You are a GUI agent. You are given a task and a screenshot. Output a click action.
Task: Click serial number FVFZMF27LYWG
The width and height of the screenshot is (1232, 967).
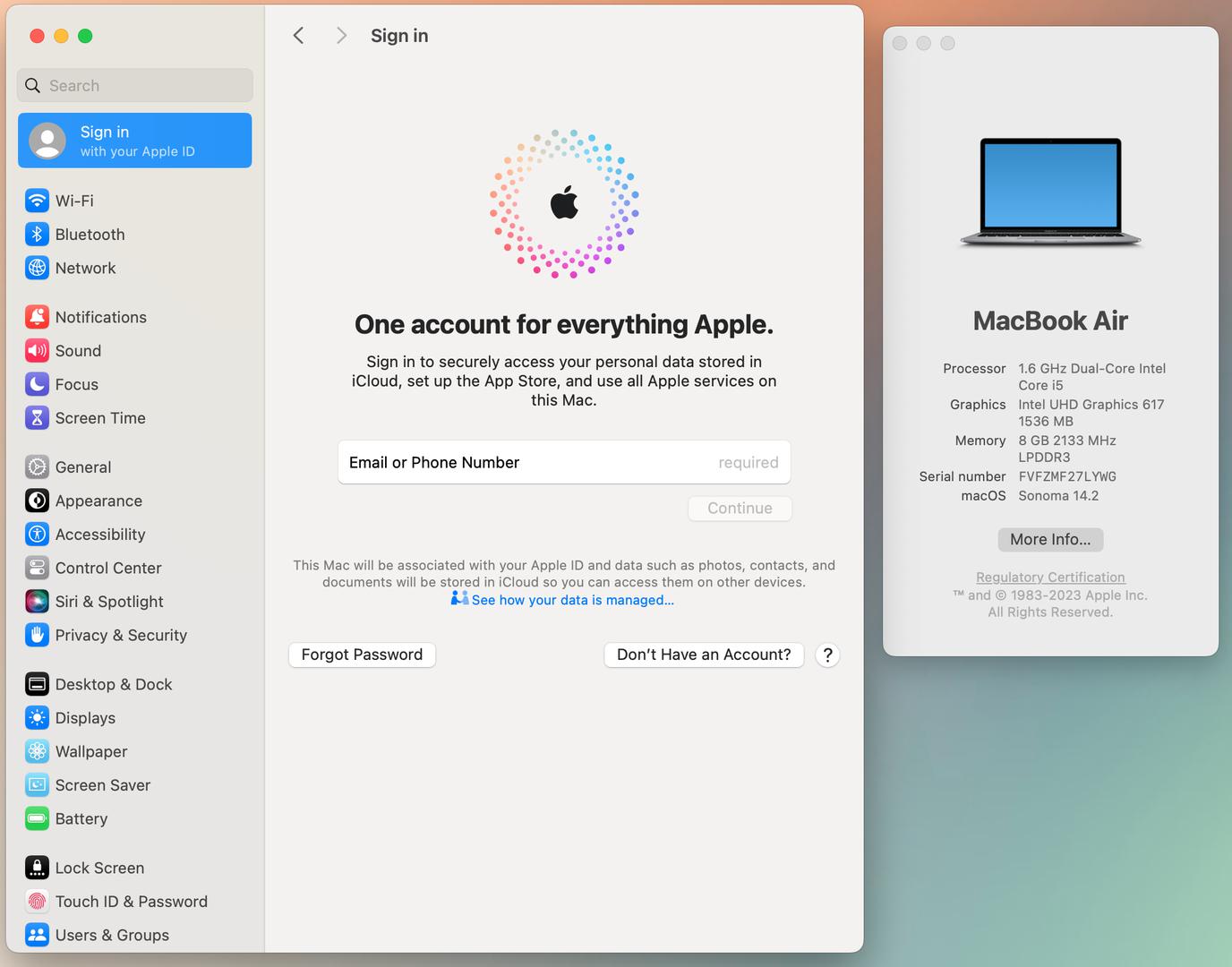pyautogui.click(x=1067, y=476)
